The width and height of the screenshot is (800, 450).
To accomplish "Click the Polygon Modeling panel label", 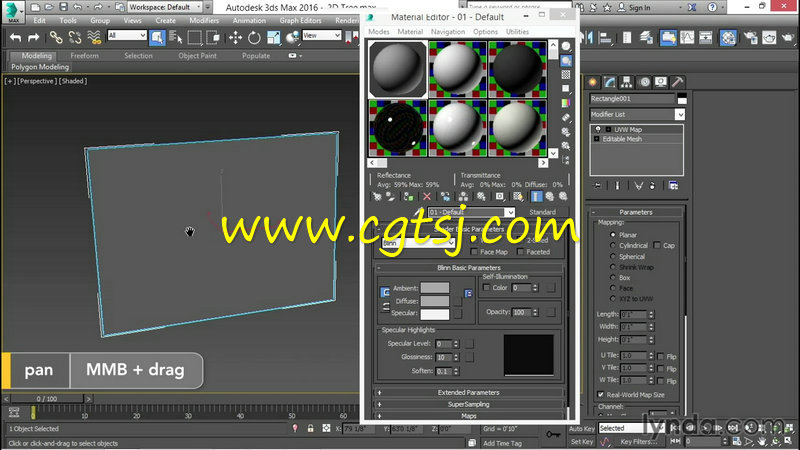I will (40, 67).
